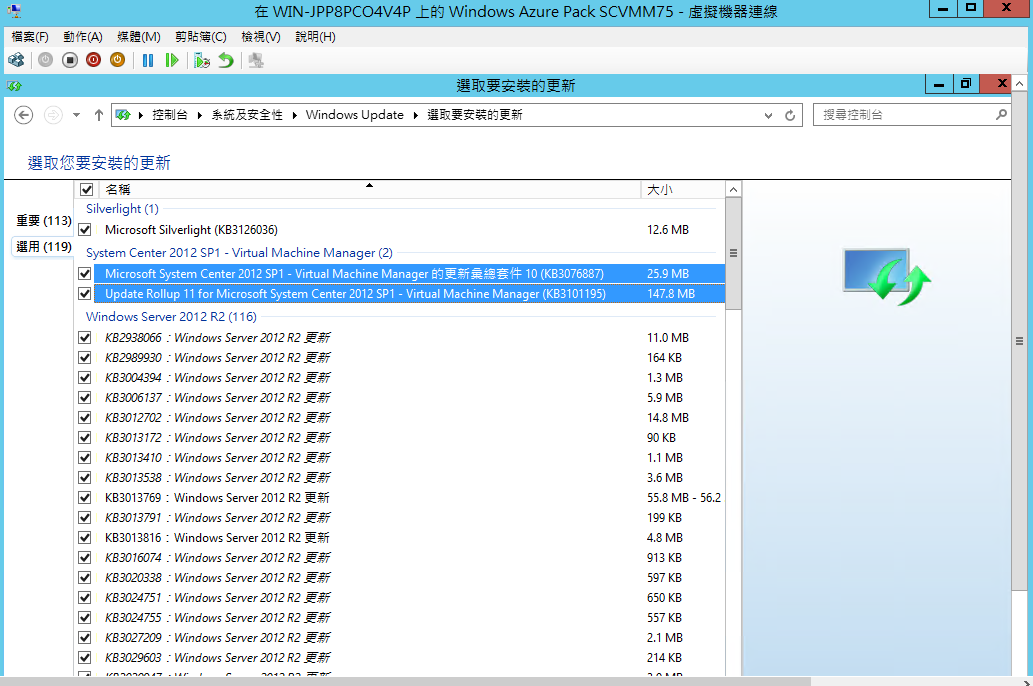Uncheck the KB3013769 update checkbox
The width and height of the screenshot is (1033, 686).
tap(84, 498)
